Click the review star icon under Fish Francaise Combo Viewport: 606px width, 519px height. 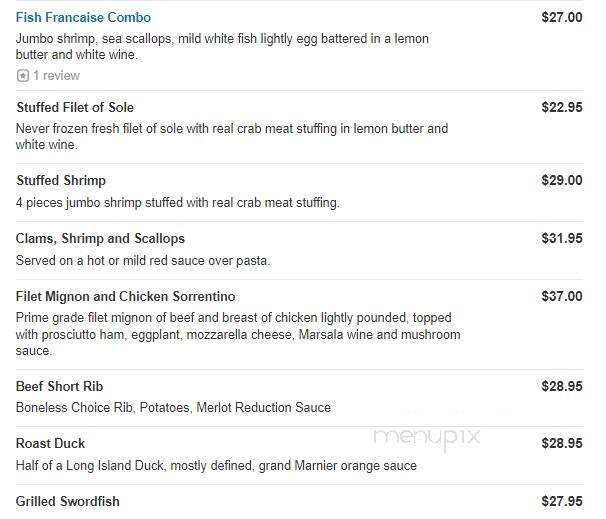click(22, 76)
